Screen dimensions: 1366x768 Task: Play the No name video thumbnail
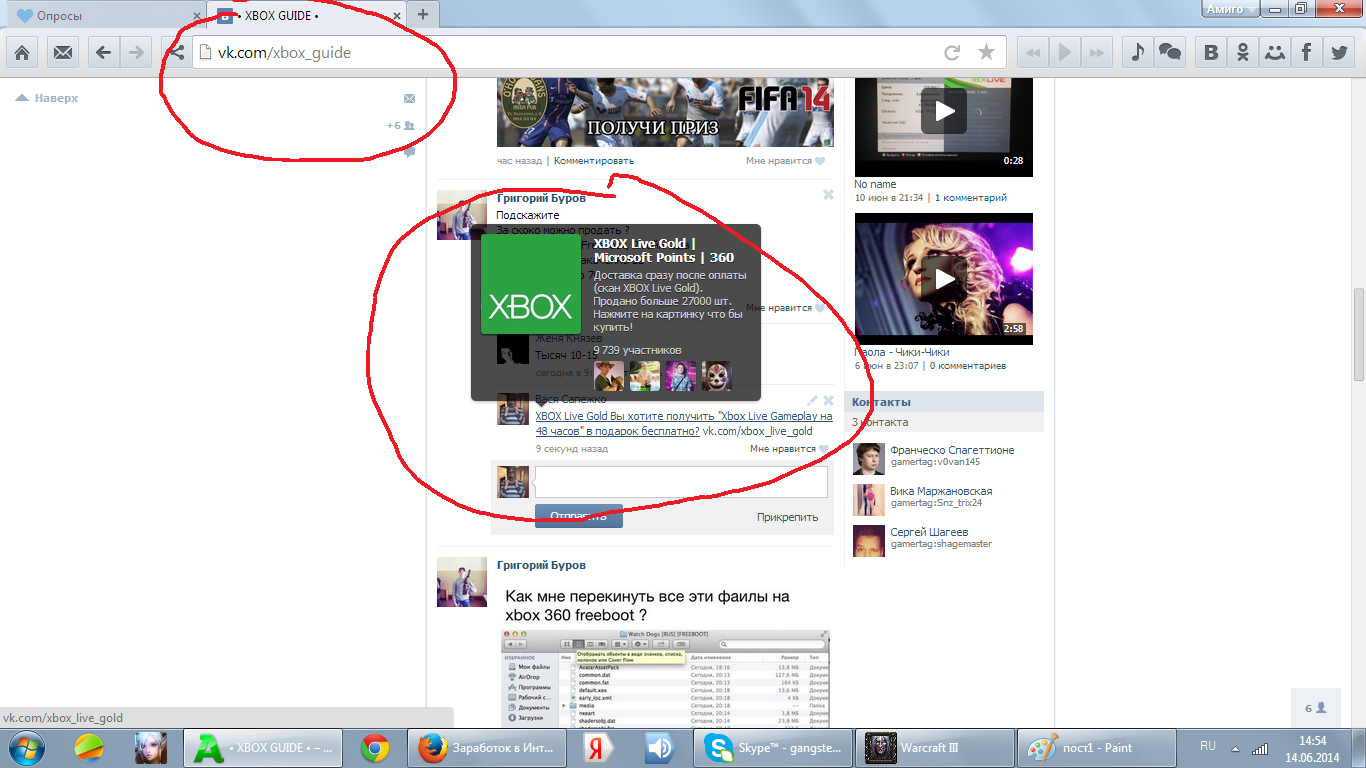tap(944, 126)
